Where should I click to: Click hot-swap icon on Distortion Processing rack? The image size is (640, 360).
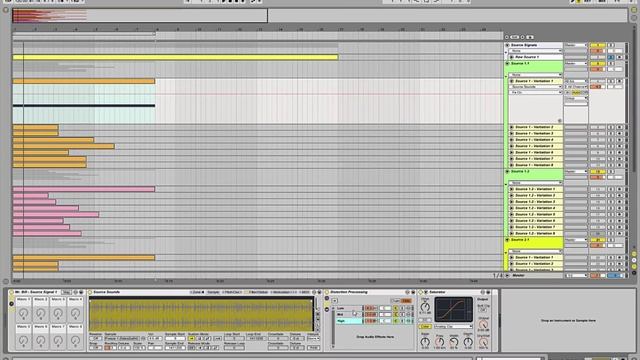(x=407, y=292)
